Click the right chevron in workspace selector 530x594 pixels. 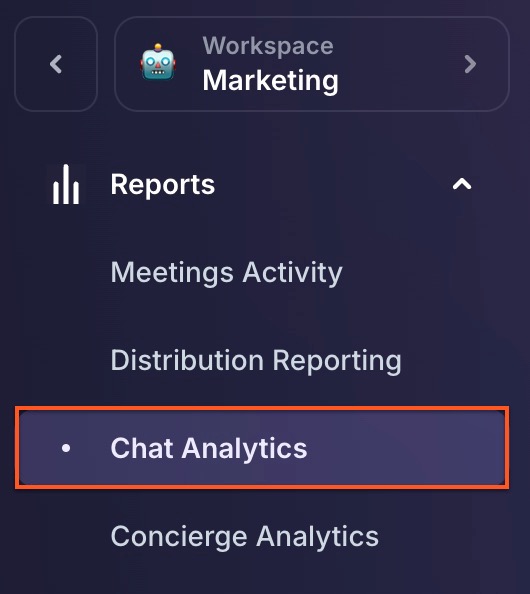click(470, 64)
